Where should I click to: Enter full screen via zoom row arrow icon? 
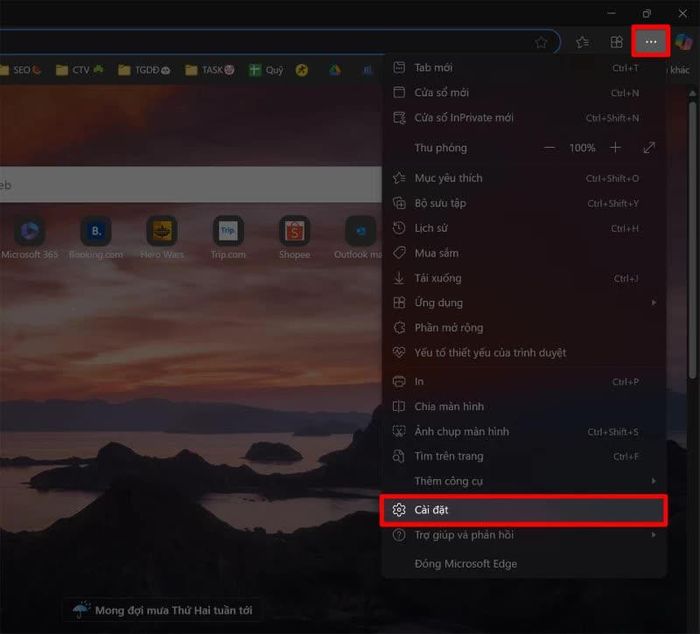tap(649, 148)
